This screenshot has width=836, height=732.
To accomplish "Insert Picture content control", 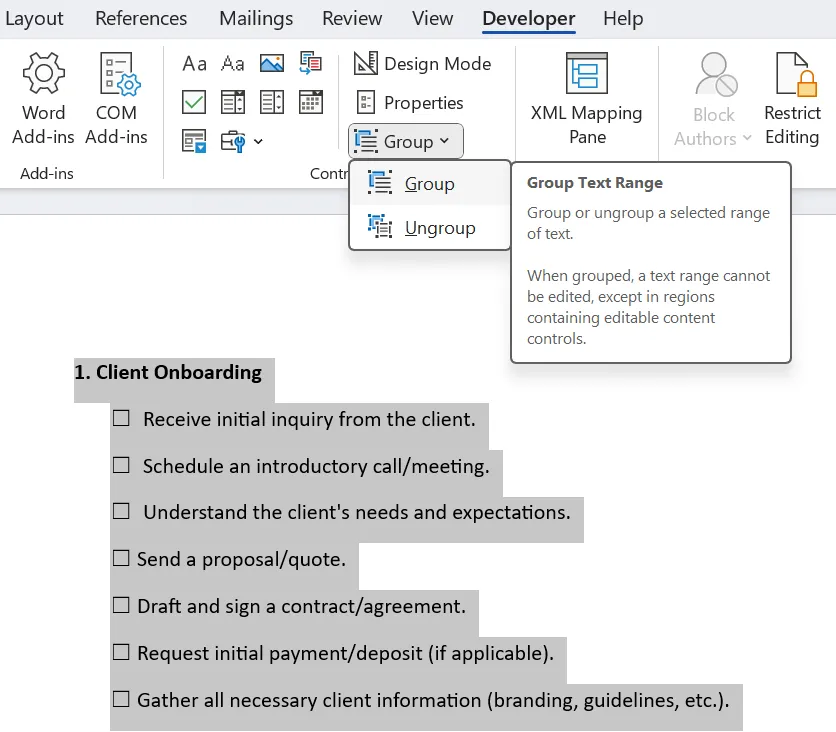I will [272, 64].
